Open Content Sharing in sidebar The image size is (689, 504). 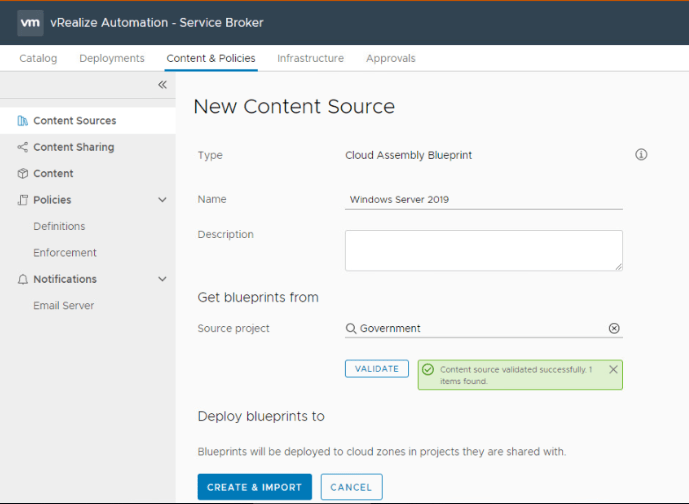(73, 147)
